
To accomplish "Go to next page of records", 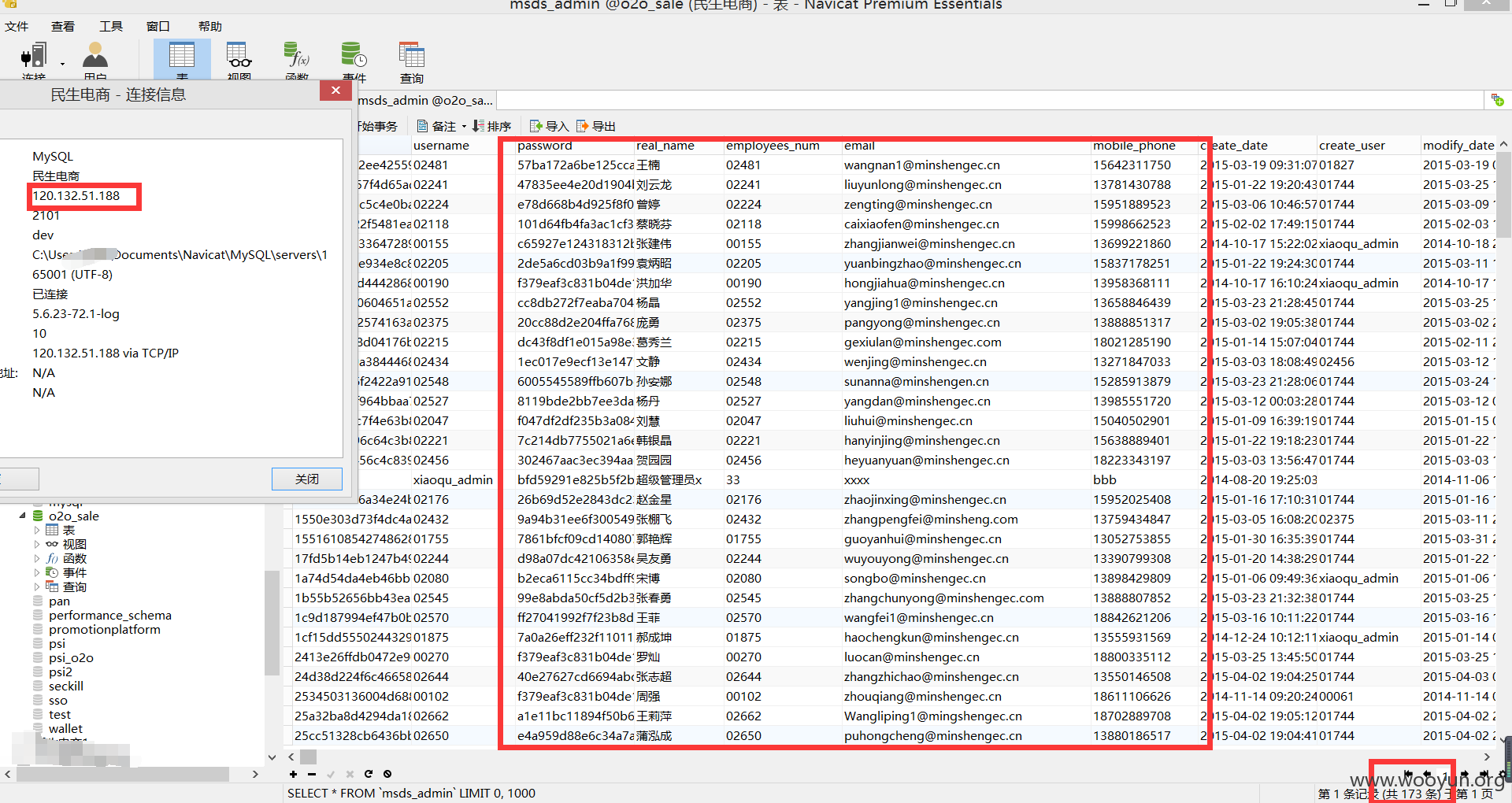I will 1465,775.
